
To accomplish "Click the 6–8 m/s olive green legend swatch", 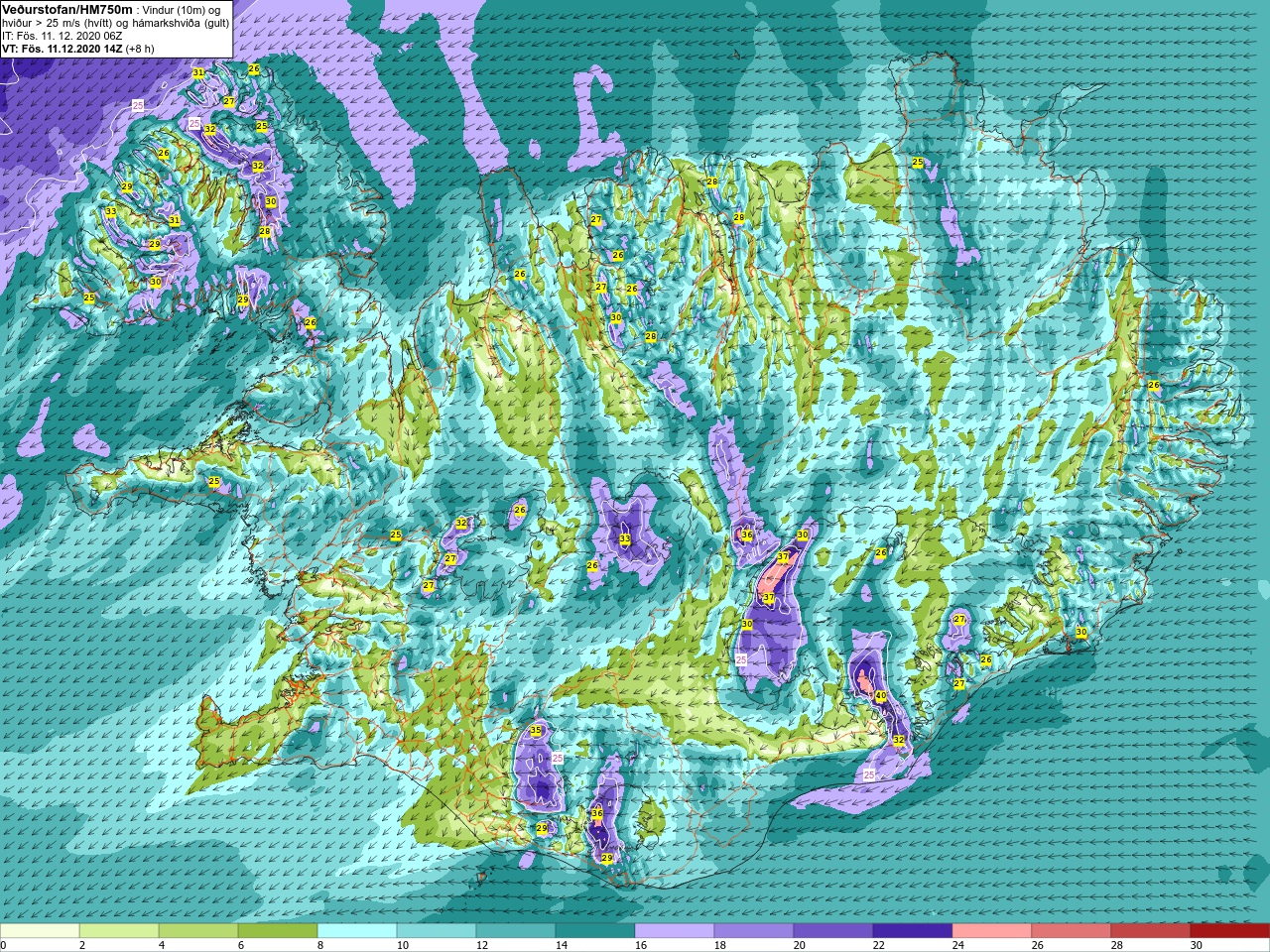I will point(278,931).
